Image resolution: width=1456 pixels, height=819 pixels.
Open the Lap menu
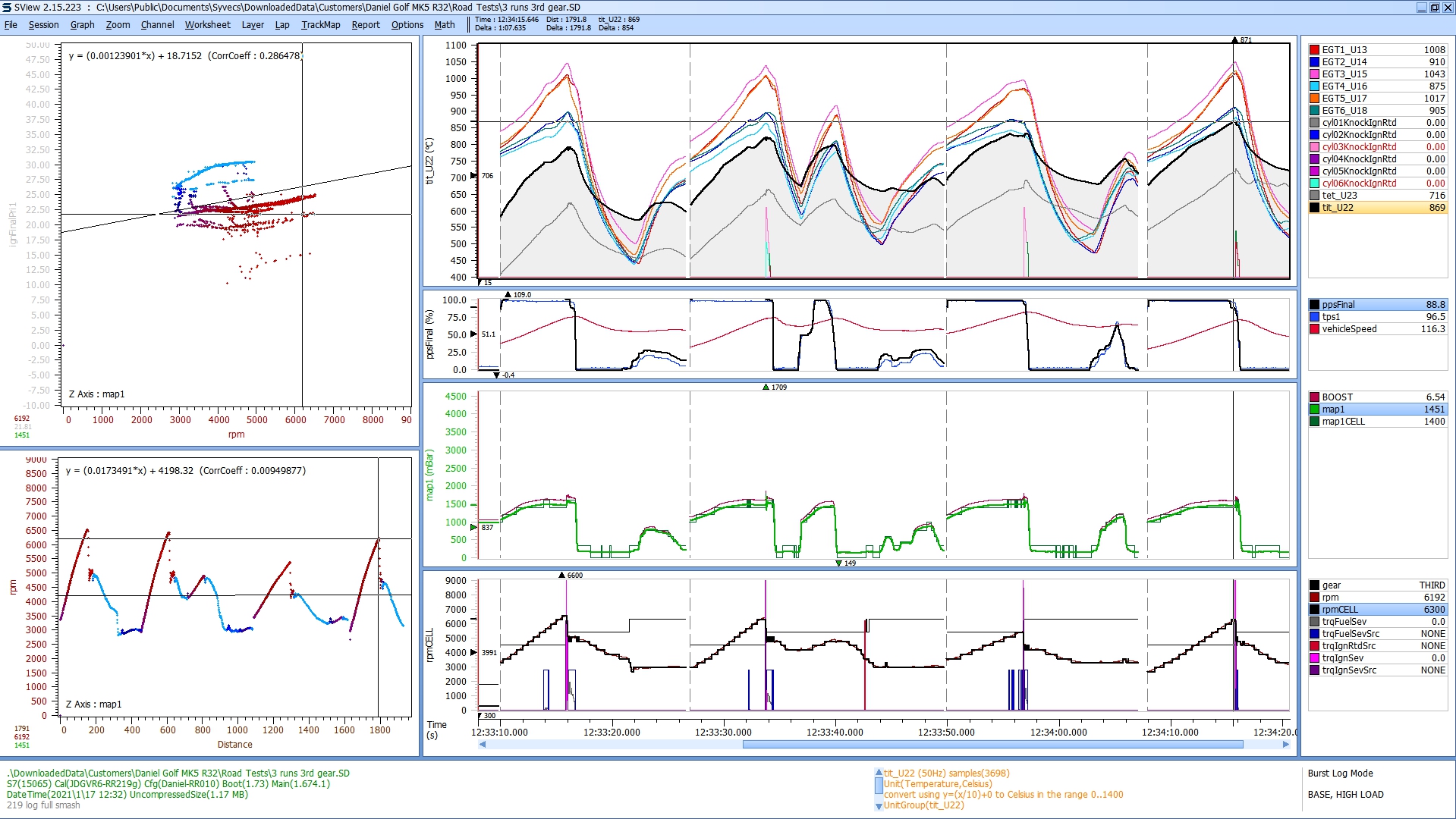282,25
